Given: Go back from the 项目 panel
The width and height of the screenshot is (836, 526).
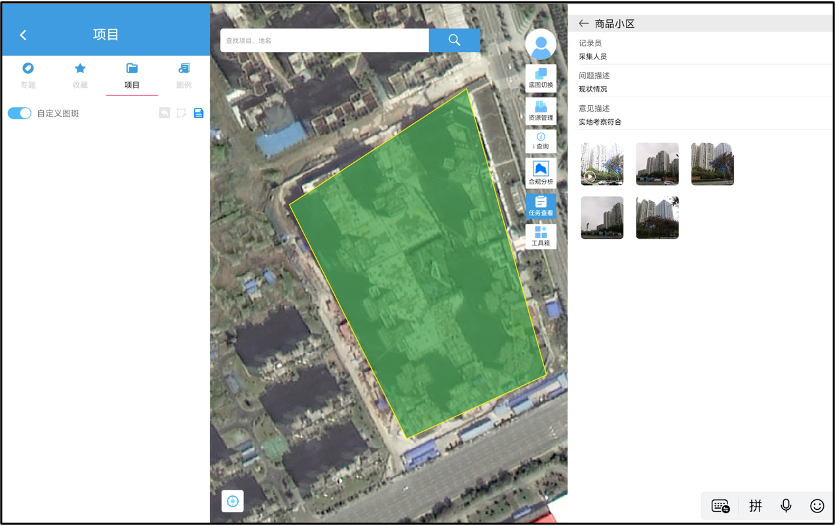Looking at the screenshot, I should click(x=23, y=35).
